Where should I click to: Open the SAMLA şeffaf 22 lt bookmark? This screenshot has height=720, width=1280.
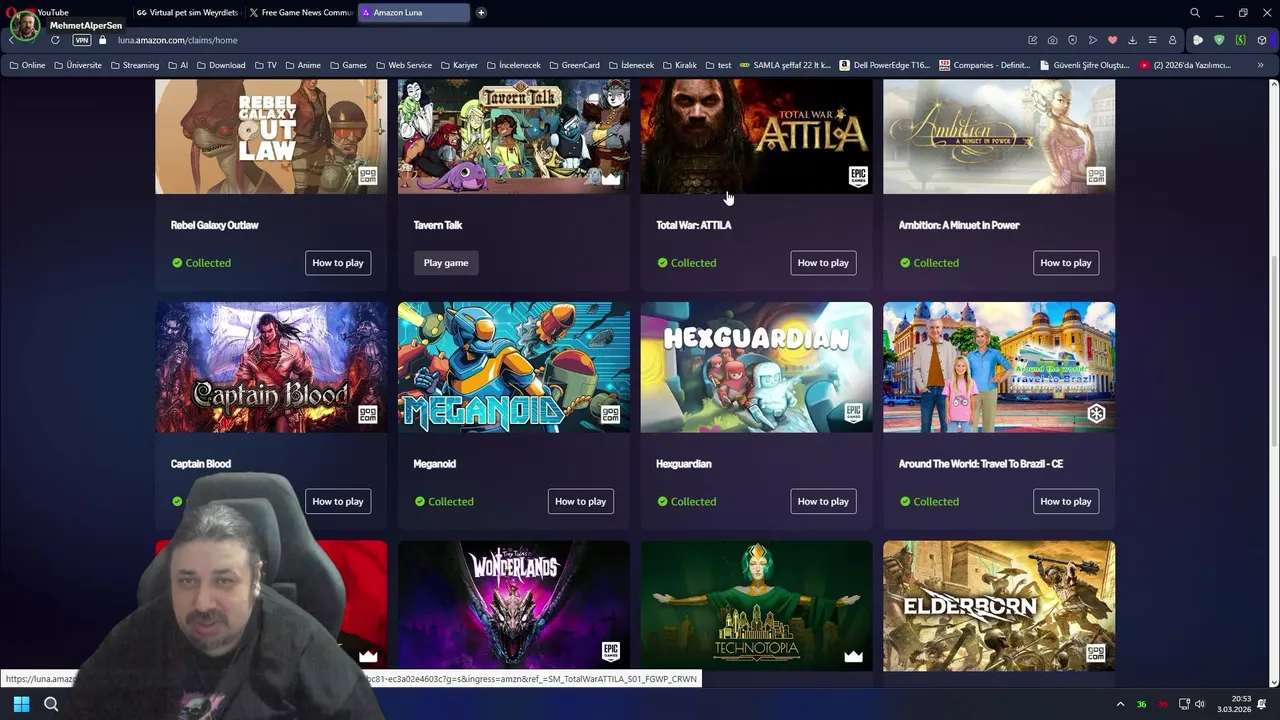[x=786, y=65]
